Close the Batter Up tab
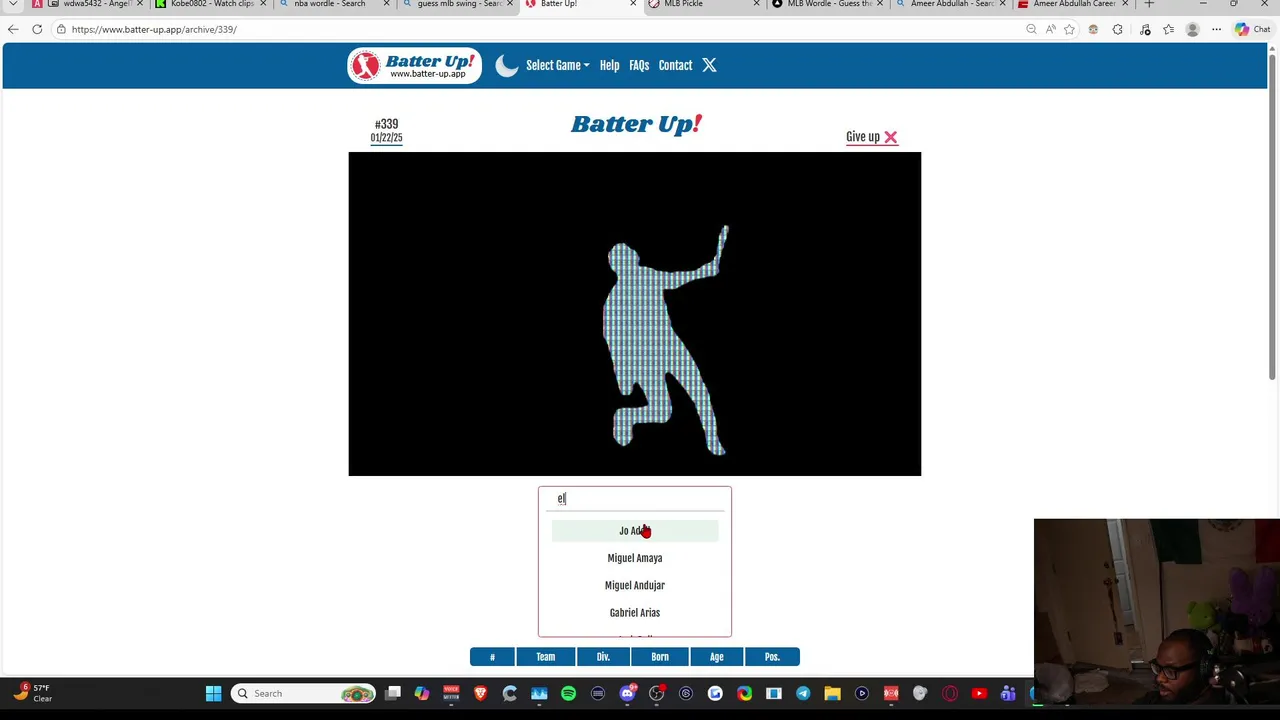The height and width of the screenshot is (720, 1280). [633, 4]
